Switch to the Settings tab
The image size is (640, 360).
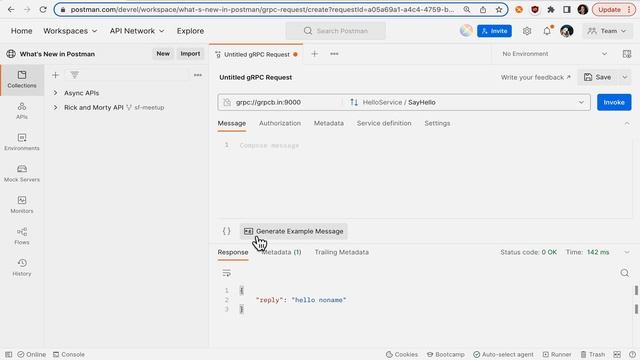tap(437, 123)
